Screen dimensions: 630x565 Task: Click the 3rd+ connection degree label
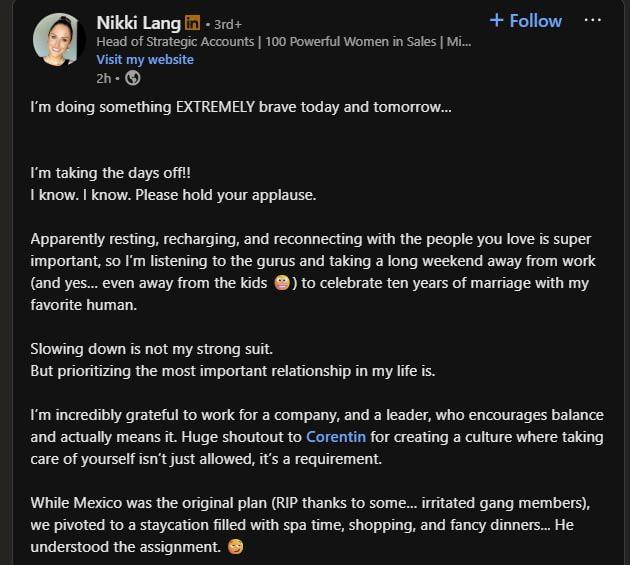[x=228, y=23]
